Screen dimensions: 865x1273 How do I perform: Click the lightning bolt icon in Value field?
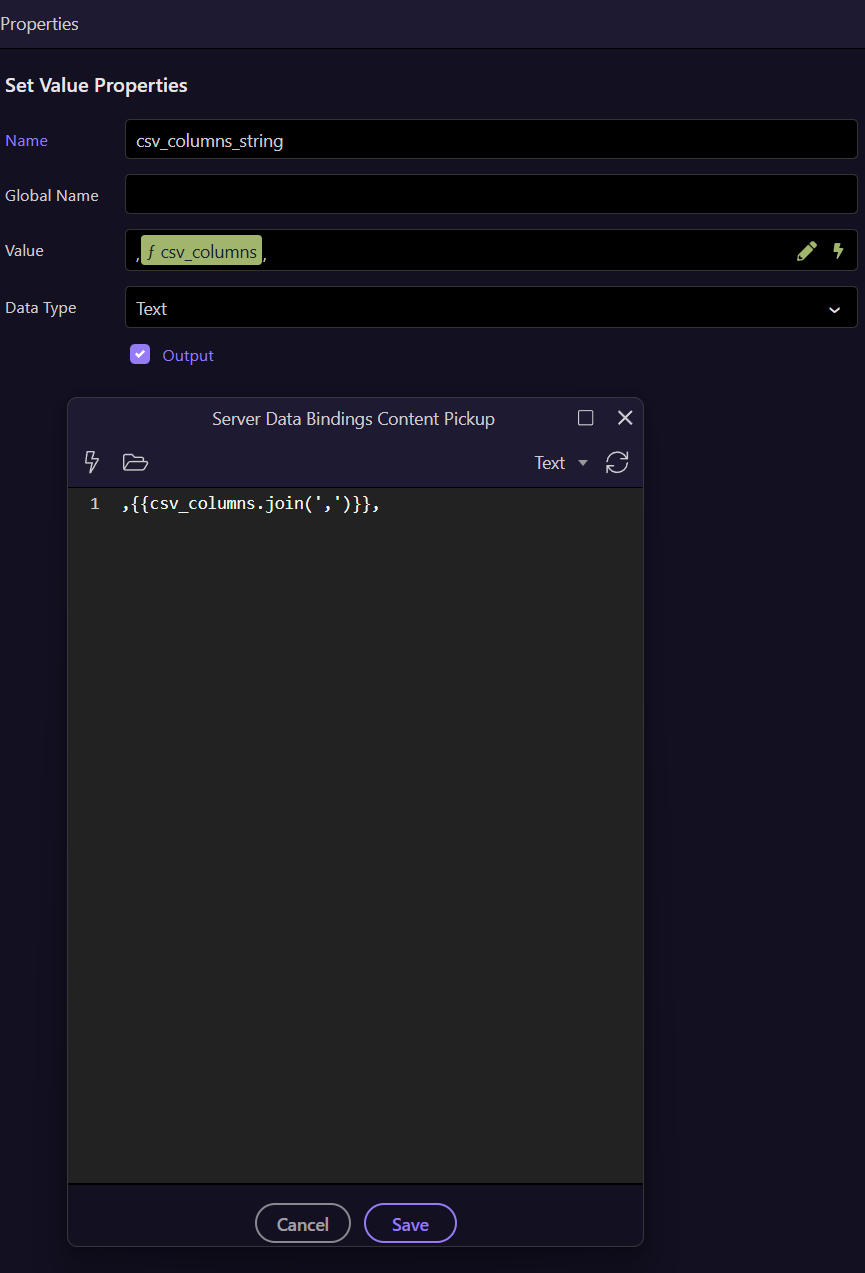(838, 251)
